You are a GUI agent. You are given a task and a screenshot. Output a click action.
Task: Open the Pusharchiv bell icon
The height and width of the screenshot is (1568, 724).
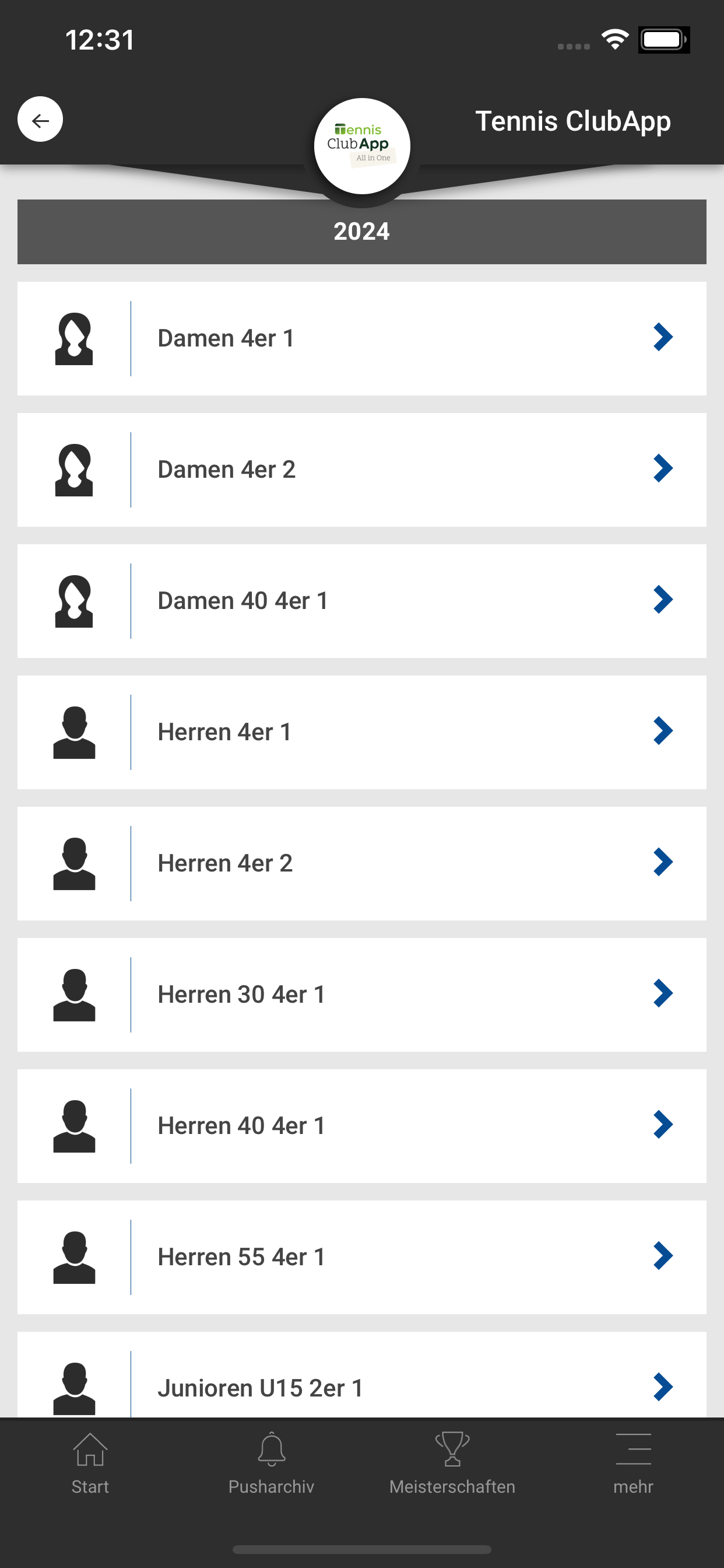(271, 1450)
